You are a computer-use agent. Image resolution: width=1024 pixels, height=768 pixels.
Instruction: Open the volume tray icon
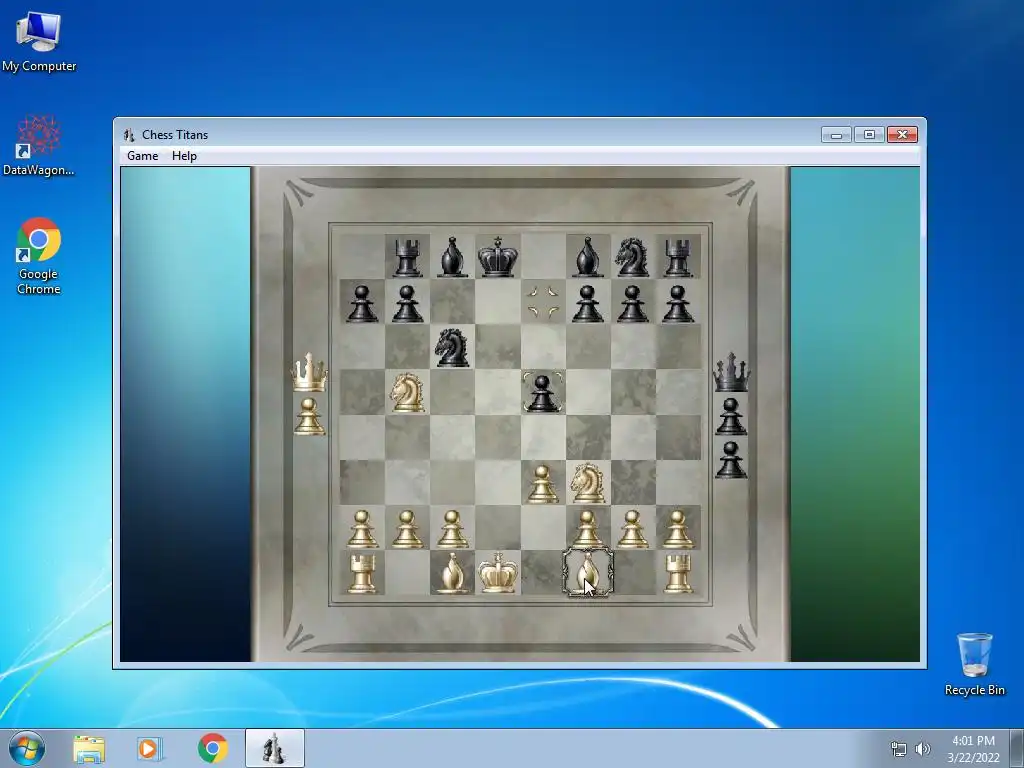pyautogui.click(x=922, y=749)
